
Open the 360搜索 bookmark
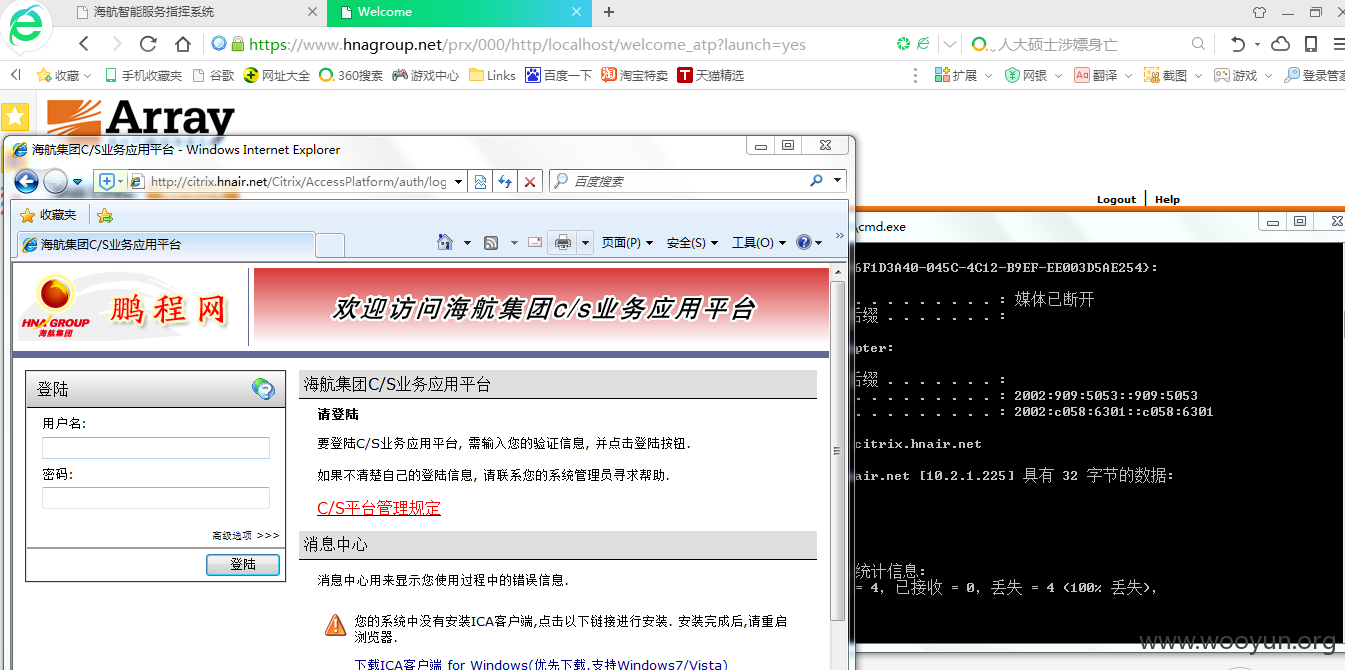pyautogui.click(x=351, y=75)
